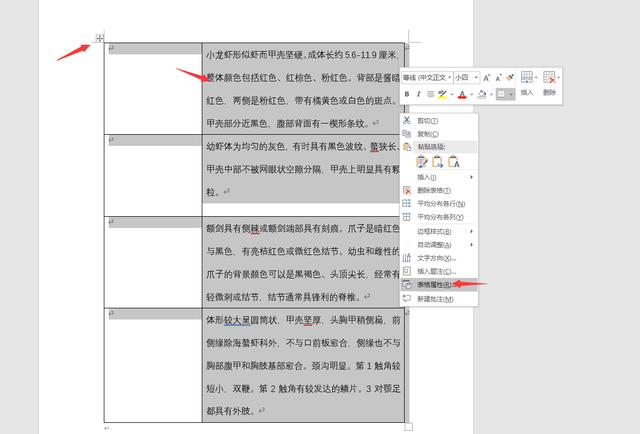Image resolution: width=640 pixels, height=434 pixels.
Task: Click text line starting 幼虾体为均匀的灰色
Action: (302, 147)
